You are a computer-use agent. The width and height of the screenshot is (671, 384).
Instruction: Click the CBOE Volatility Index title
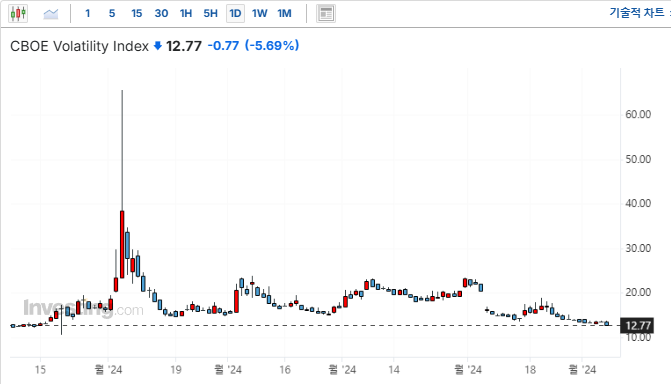(x=79, y=46)
